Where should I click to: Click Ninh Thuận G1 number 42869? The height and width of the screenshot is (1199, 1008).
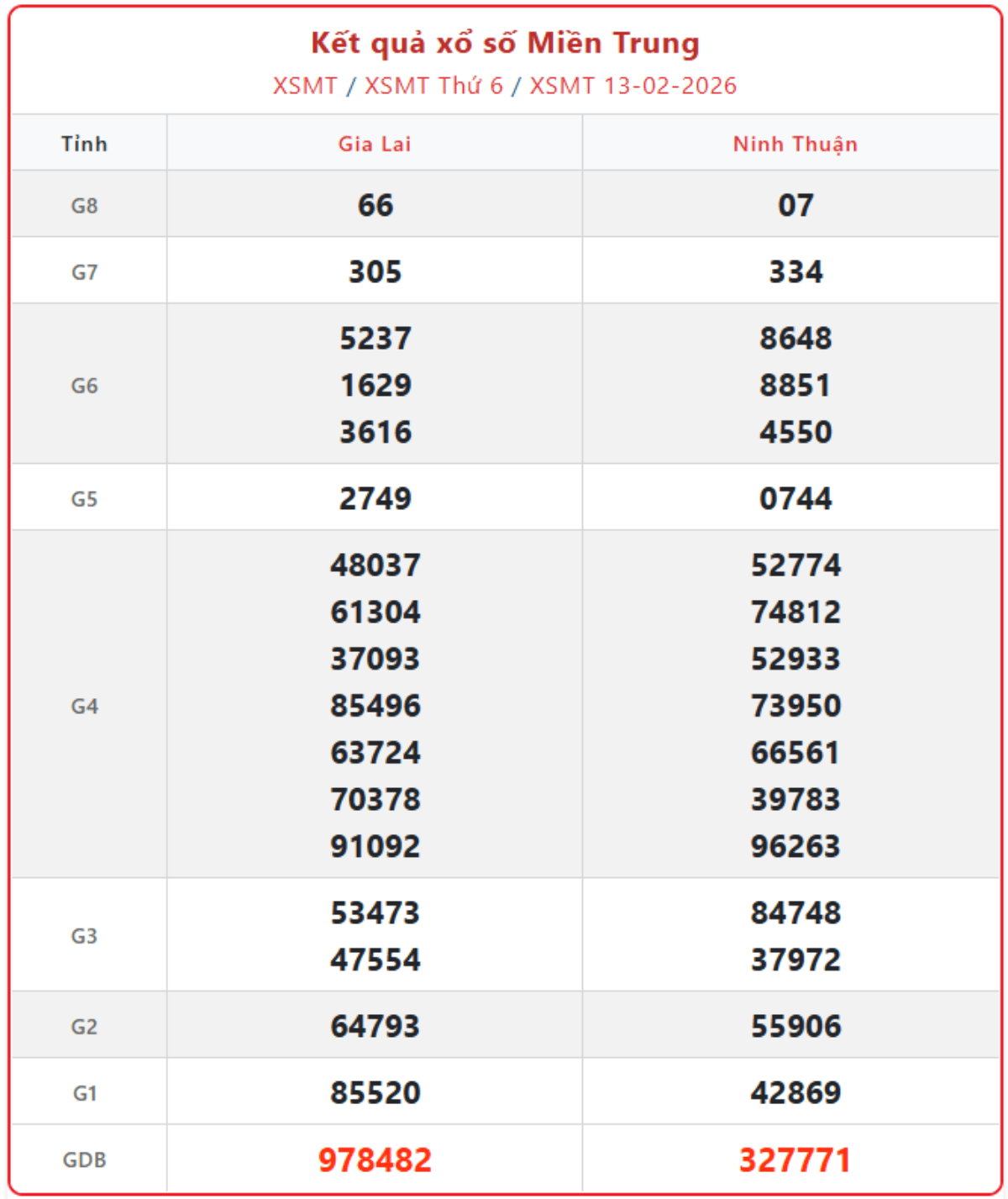tap(795, 1092)
